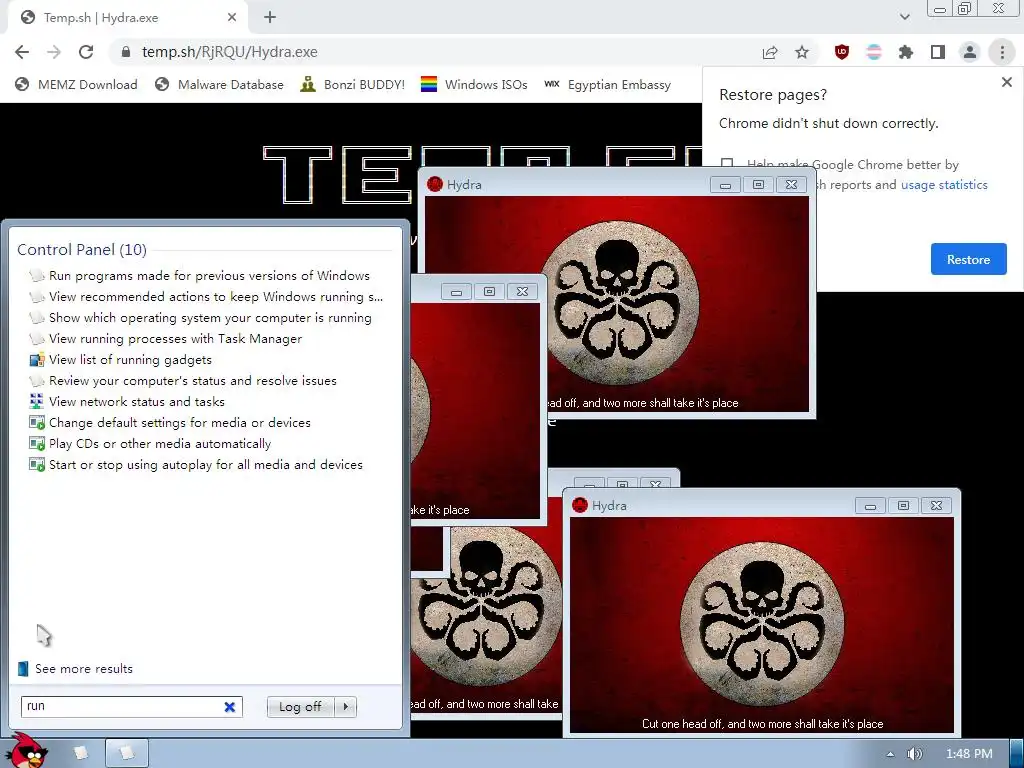Click See more results
This screenshot has height=768, width=1024.
coord(75,669)
